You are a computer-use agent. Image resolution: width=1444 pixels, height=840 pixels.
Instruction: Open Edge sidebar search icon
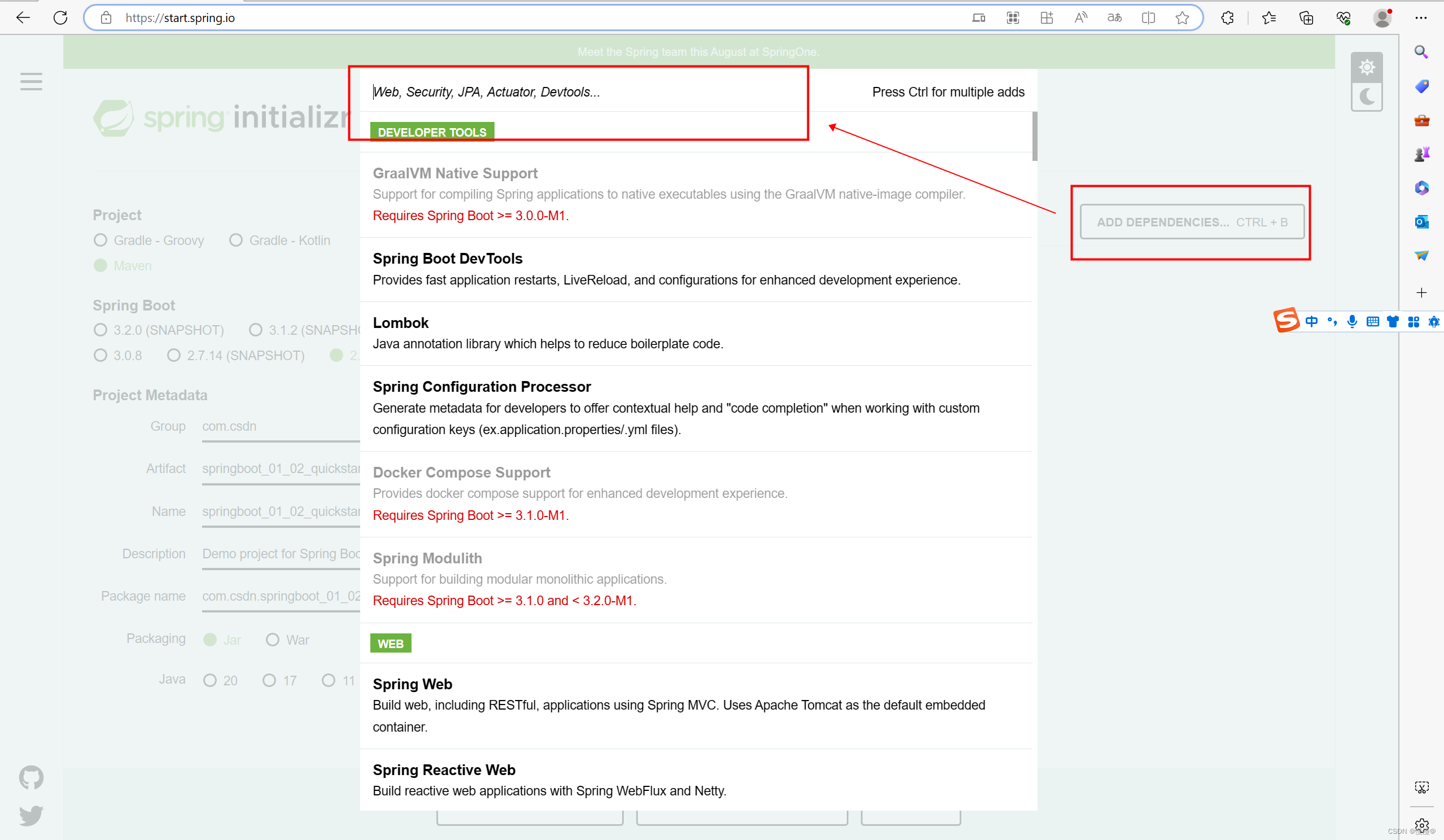1421,53
